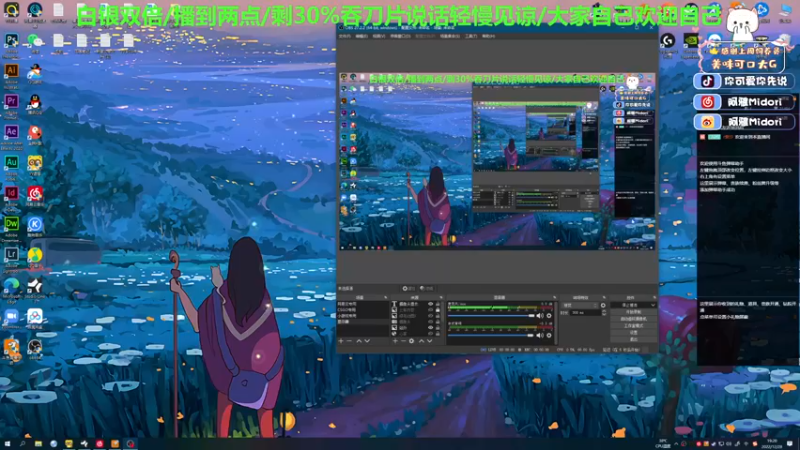
Task: Click the transition duration input field
Action: point(586,312)
